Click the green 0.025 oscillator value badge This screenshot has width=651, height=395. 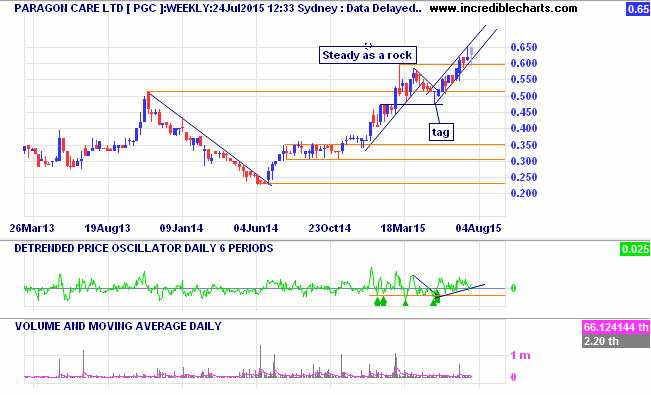(634, 249)
